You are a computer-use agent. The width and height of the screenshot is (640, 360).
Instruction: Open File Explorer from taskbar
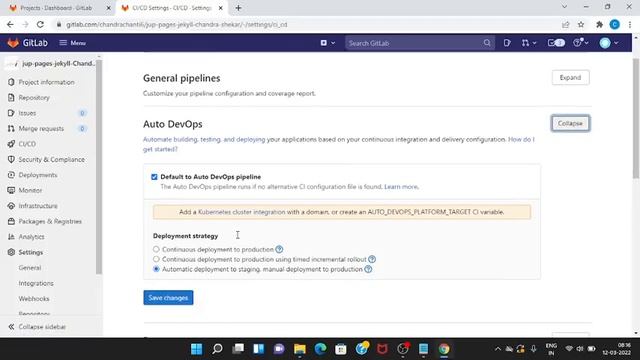300,349
